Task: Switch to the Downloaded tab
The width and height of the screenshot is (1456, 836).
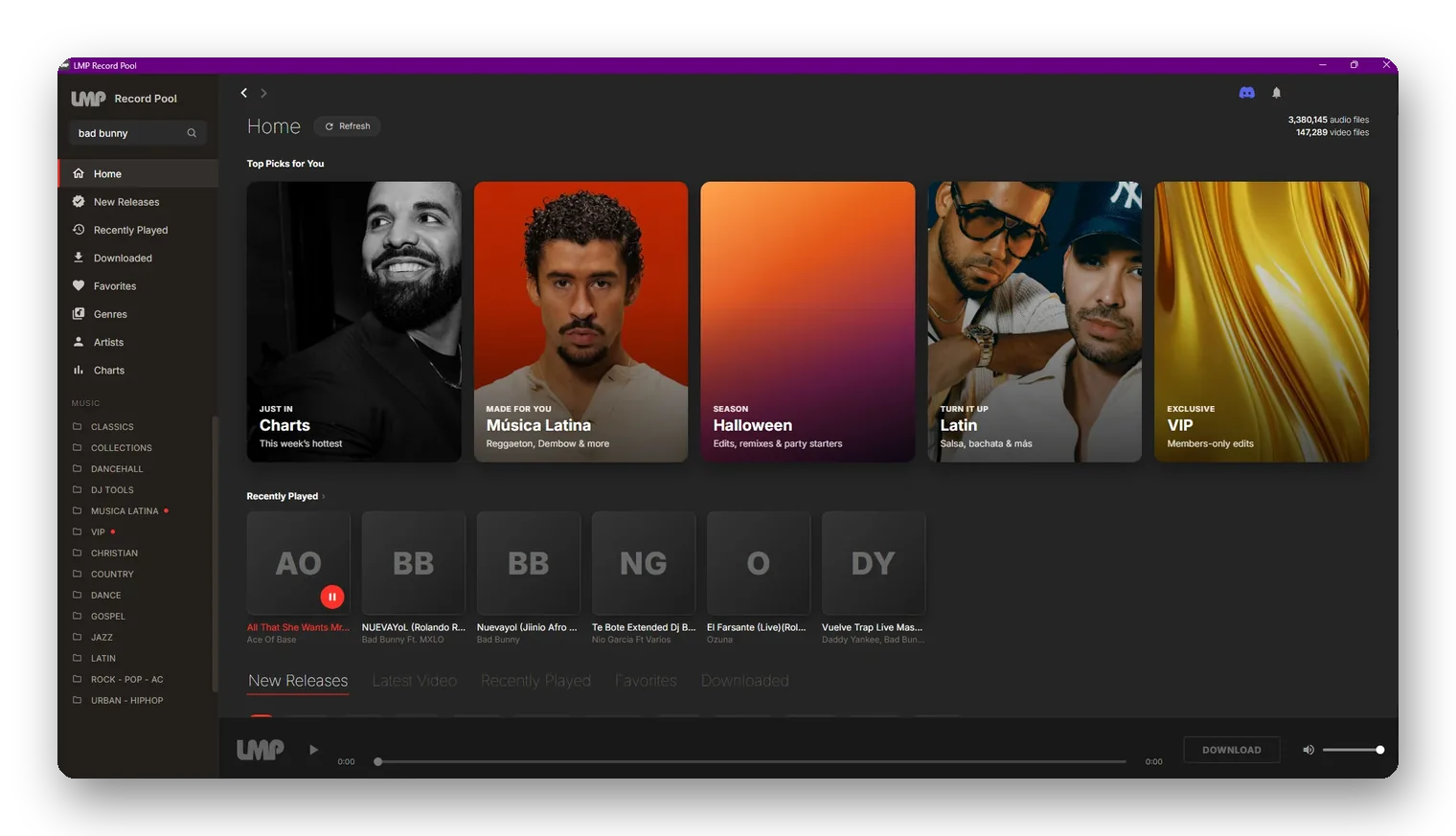Action: pyautogui.click(x=744, y=681)
